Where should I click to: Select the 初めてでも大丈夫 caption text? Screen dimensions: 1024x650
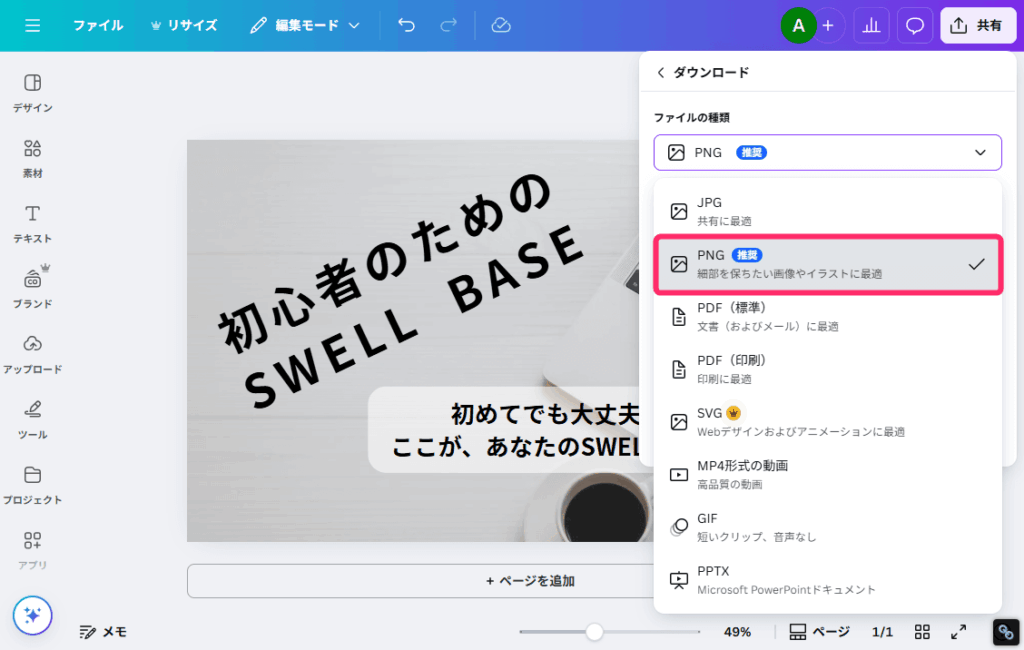545,414
